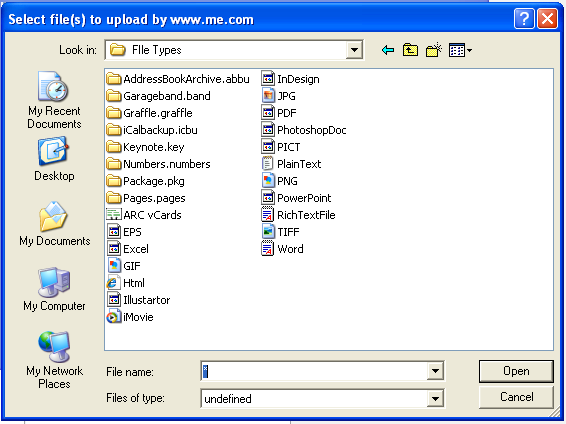Select the Garageband.band folder icon
The width and height of the screenshot is (566, 424).
coord(114,96)
